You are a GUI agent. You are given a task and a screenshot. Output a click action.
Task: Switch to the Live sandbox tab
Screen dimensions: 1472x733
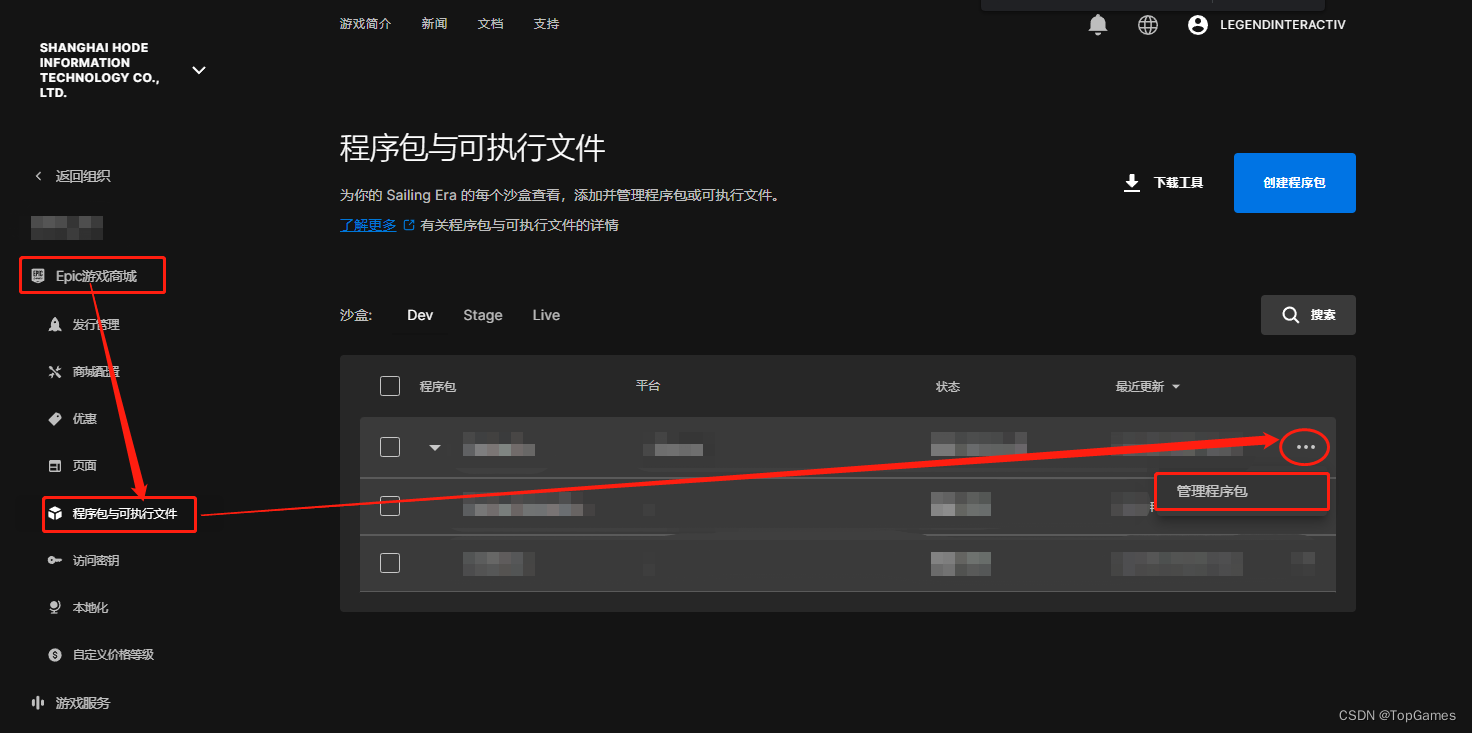(546, 315)
